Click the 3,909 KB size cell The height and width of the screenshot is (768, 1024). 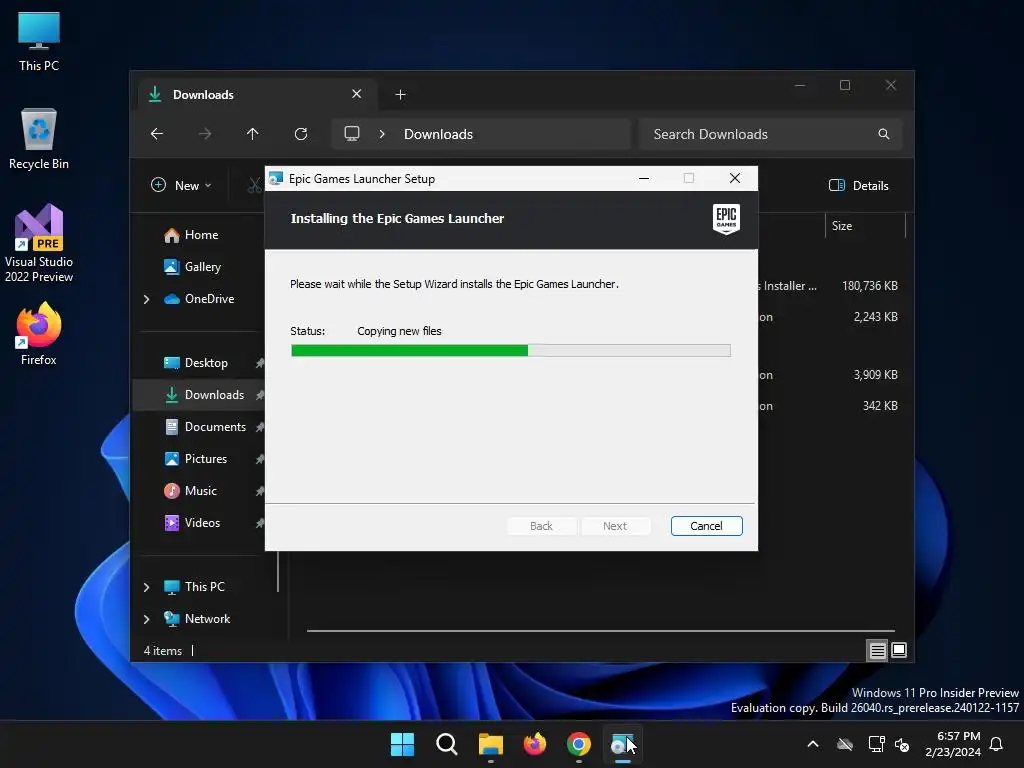pyautogui.click(x=875, y=375)
